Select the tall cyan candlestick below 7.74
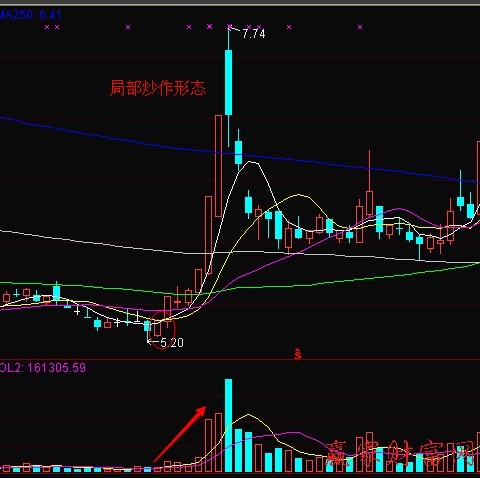This screenshot has width=480, height=478. 228,82
